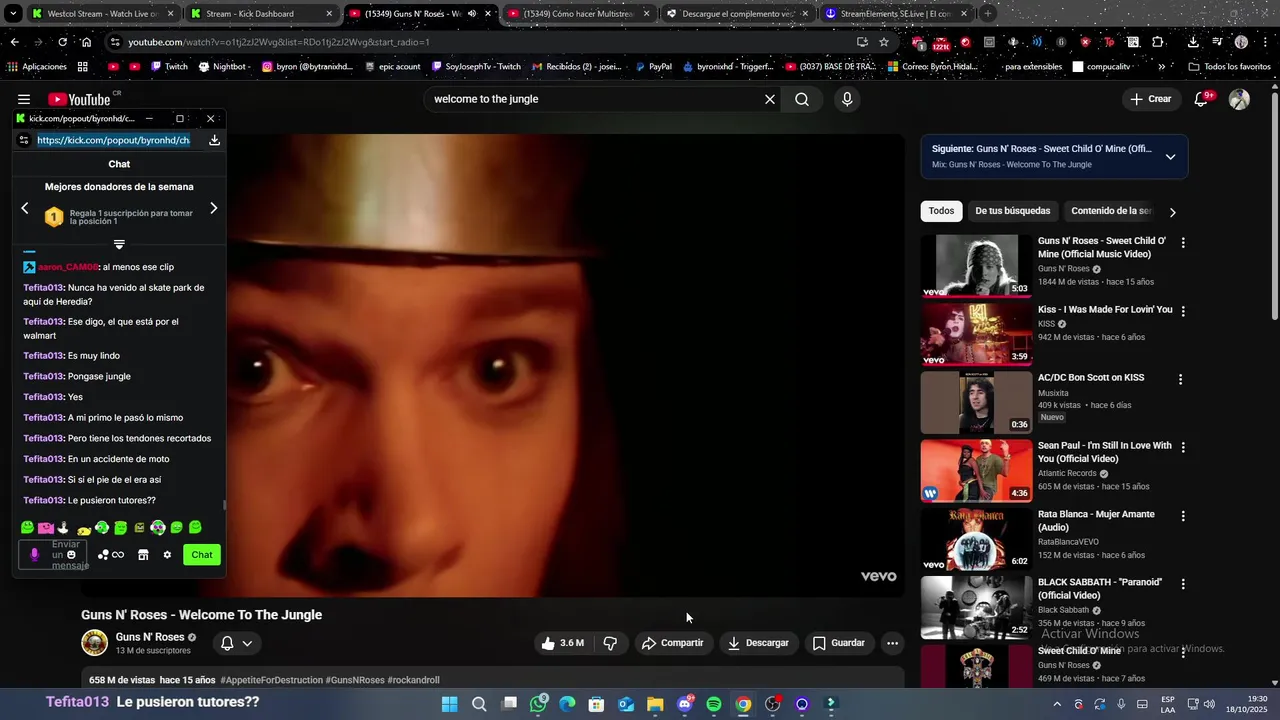1280x720 pixels.
Task: Run the YouTube search magnifier button
Action: 802,99
